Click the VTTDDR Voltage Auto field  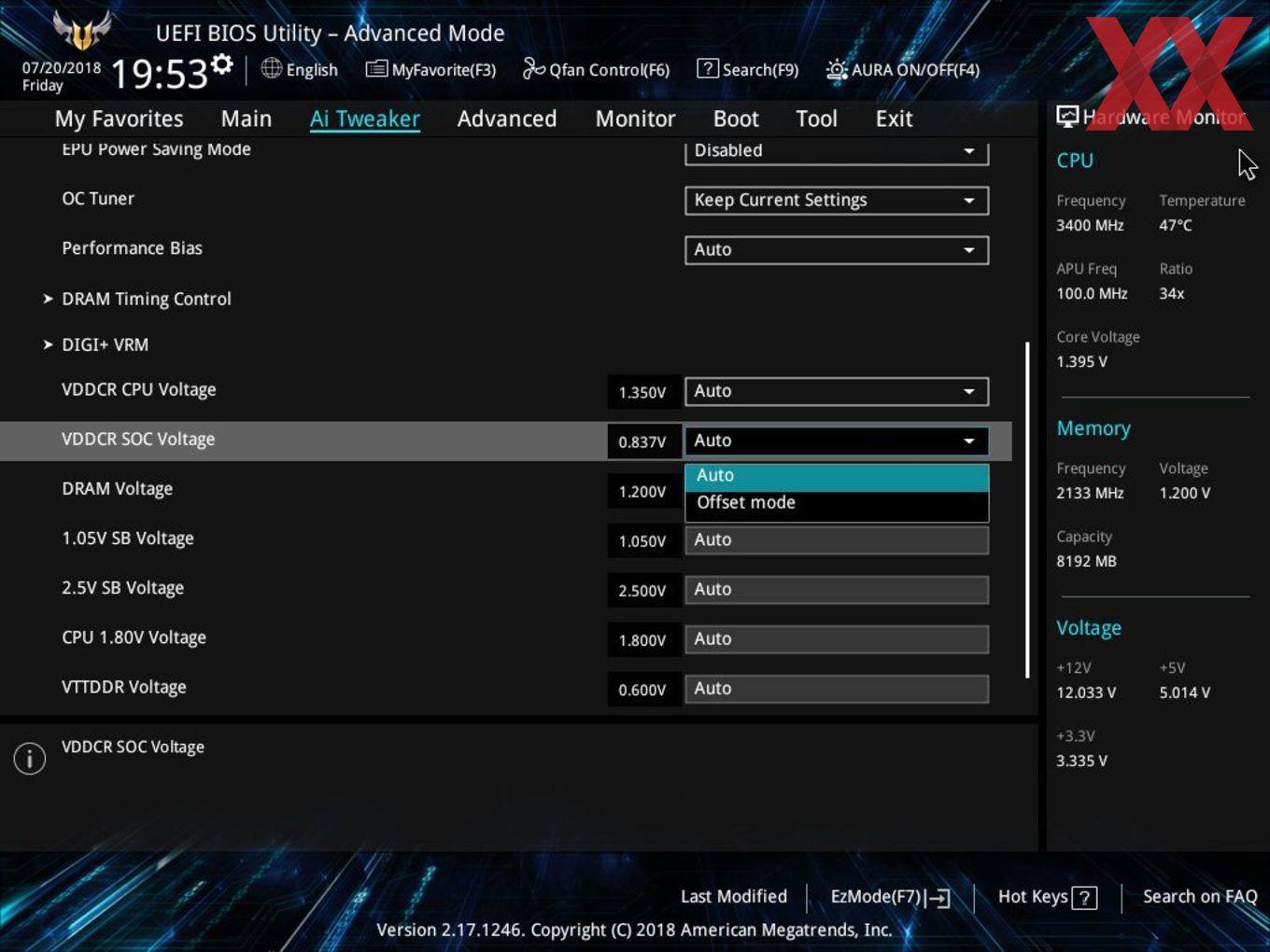(x=837, y=688)
